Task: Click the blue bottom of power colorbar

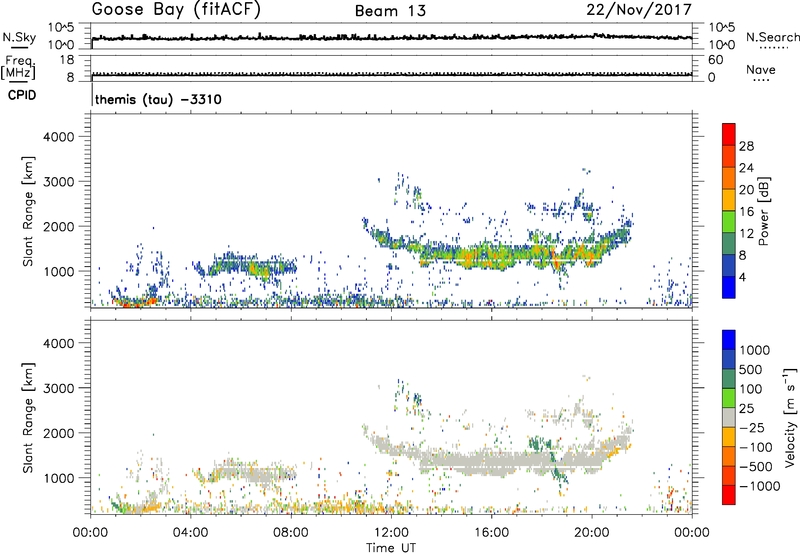Action: [x=729, y=287]
